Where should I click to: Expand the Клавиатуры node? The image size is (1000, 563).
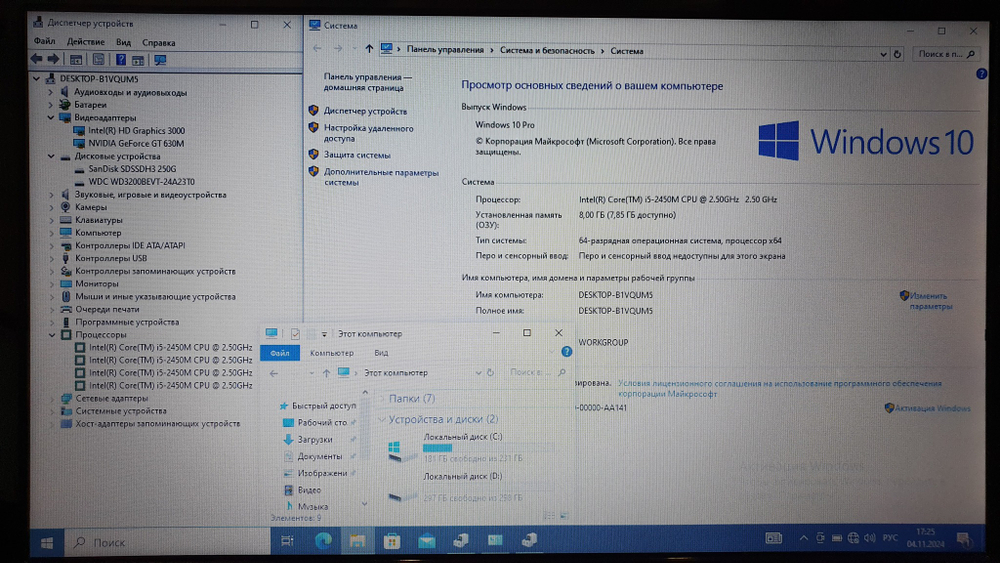[x=52, y=220]
